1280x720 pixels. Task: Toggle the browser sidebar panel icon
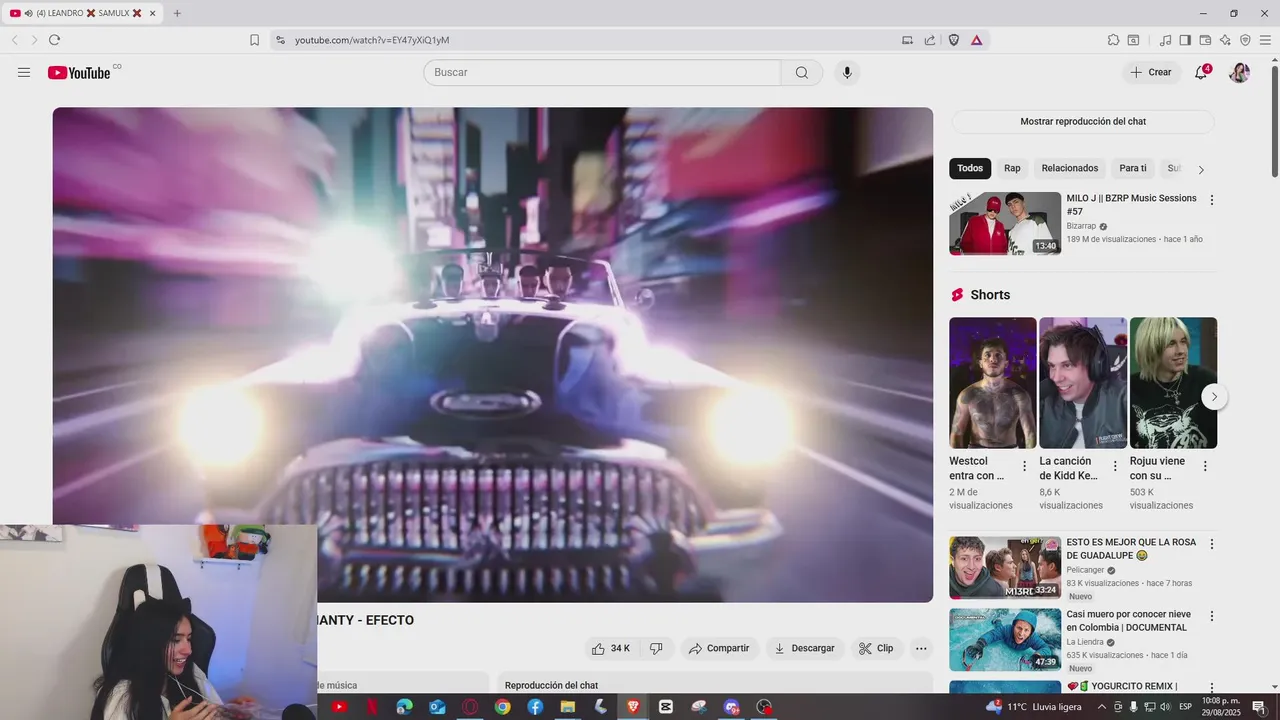(1185, 40)
